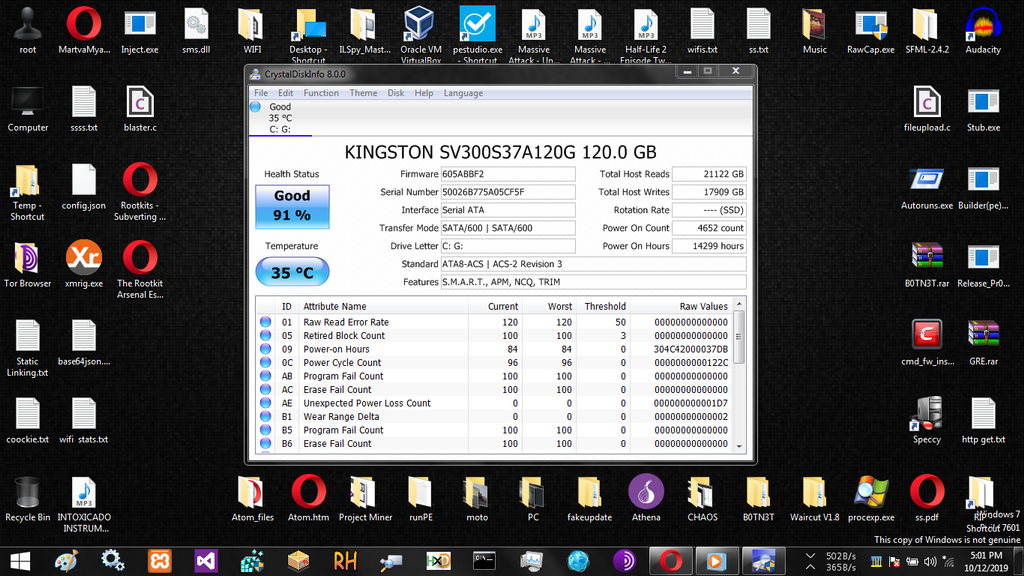
Task: Select the C: G: disk tab
Action: pyautogui.click(x=280, y=118)
